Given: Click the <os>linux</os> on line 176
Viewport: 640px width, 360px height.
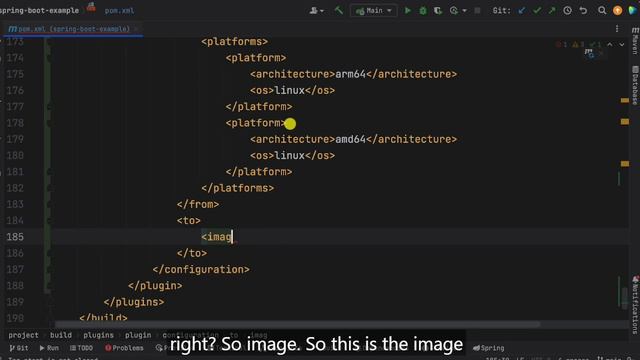Looking at the screenshot, I should (292, 91).
